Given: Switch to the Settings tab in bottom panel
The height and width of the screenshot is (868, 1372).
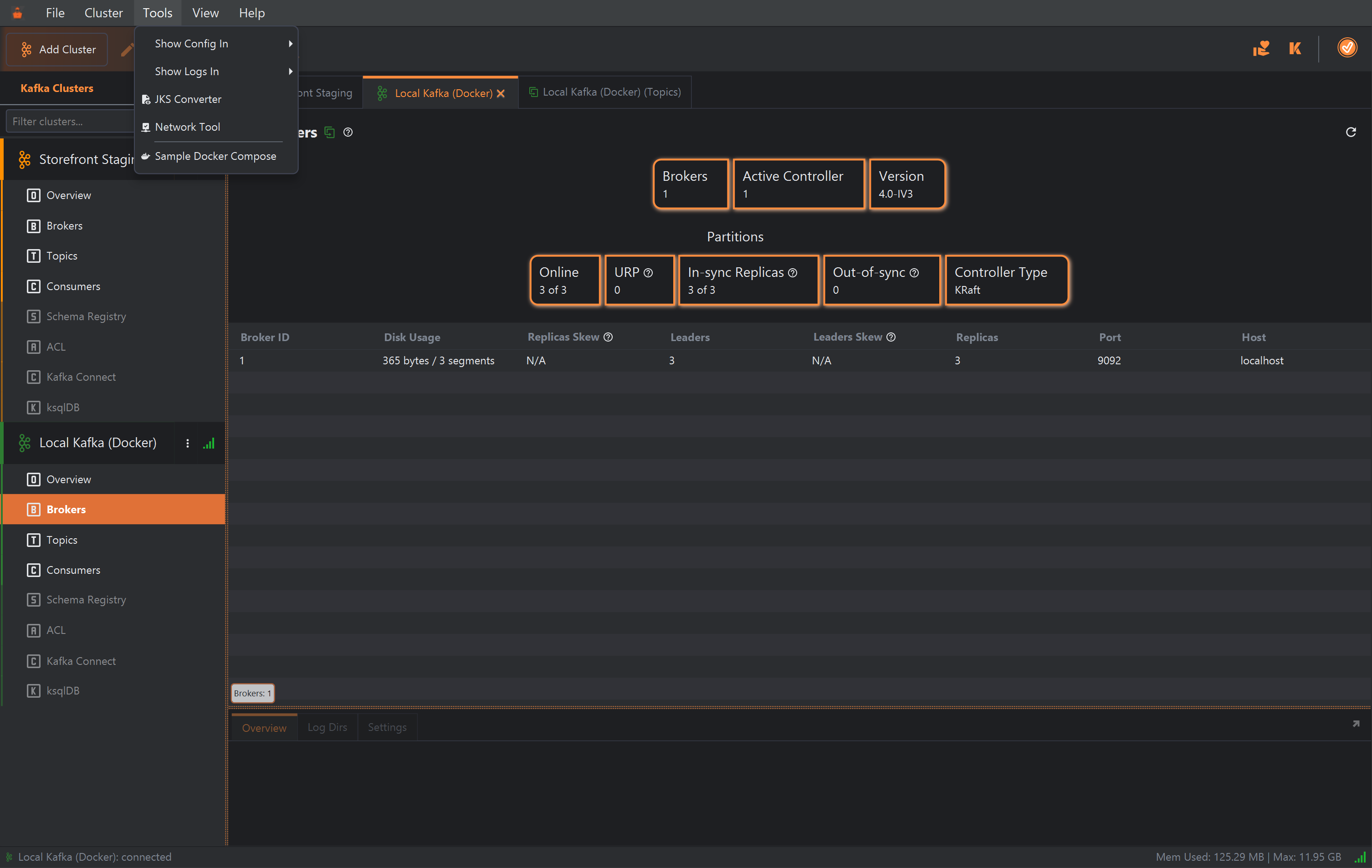Looking at the screenshot, I should [x=388, y=727].
